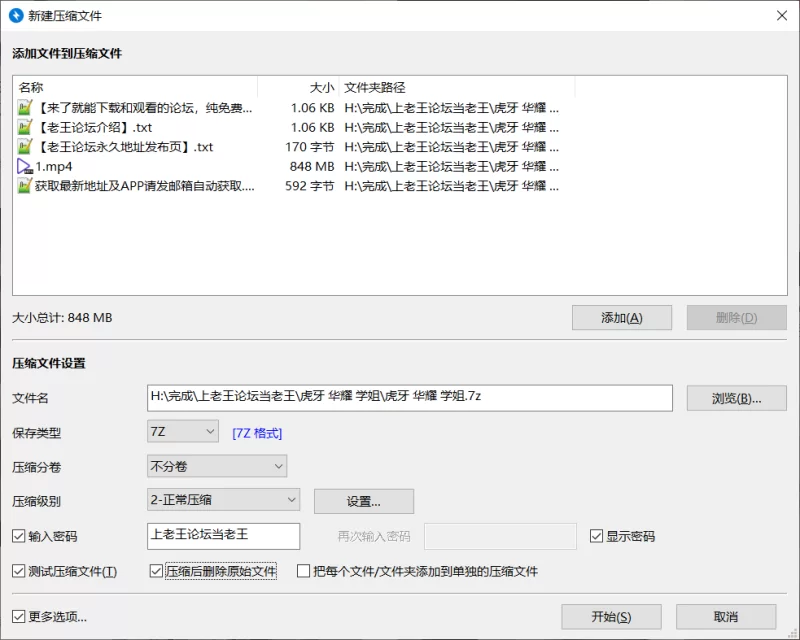This screenshot has height=640, width=800.
Task: Click the 大小总计: 848 MB text
Action: click(62, 317)
